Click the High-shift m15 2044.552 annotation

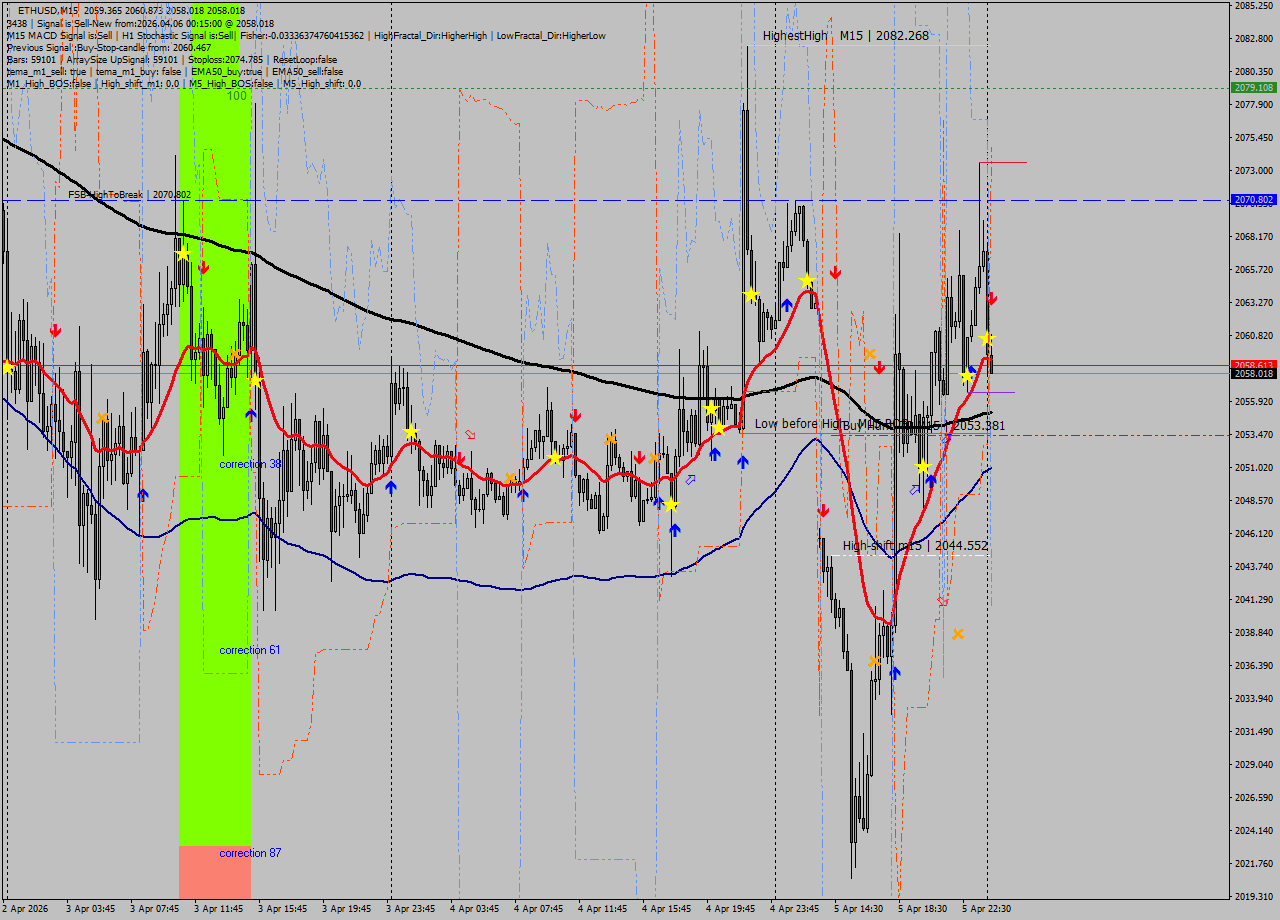(x=915, y=546)
